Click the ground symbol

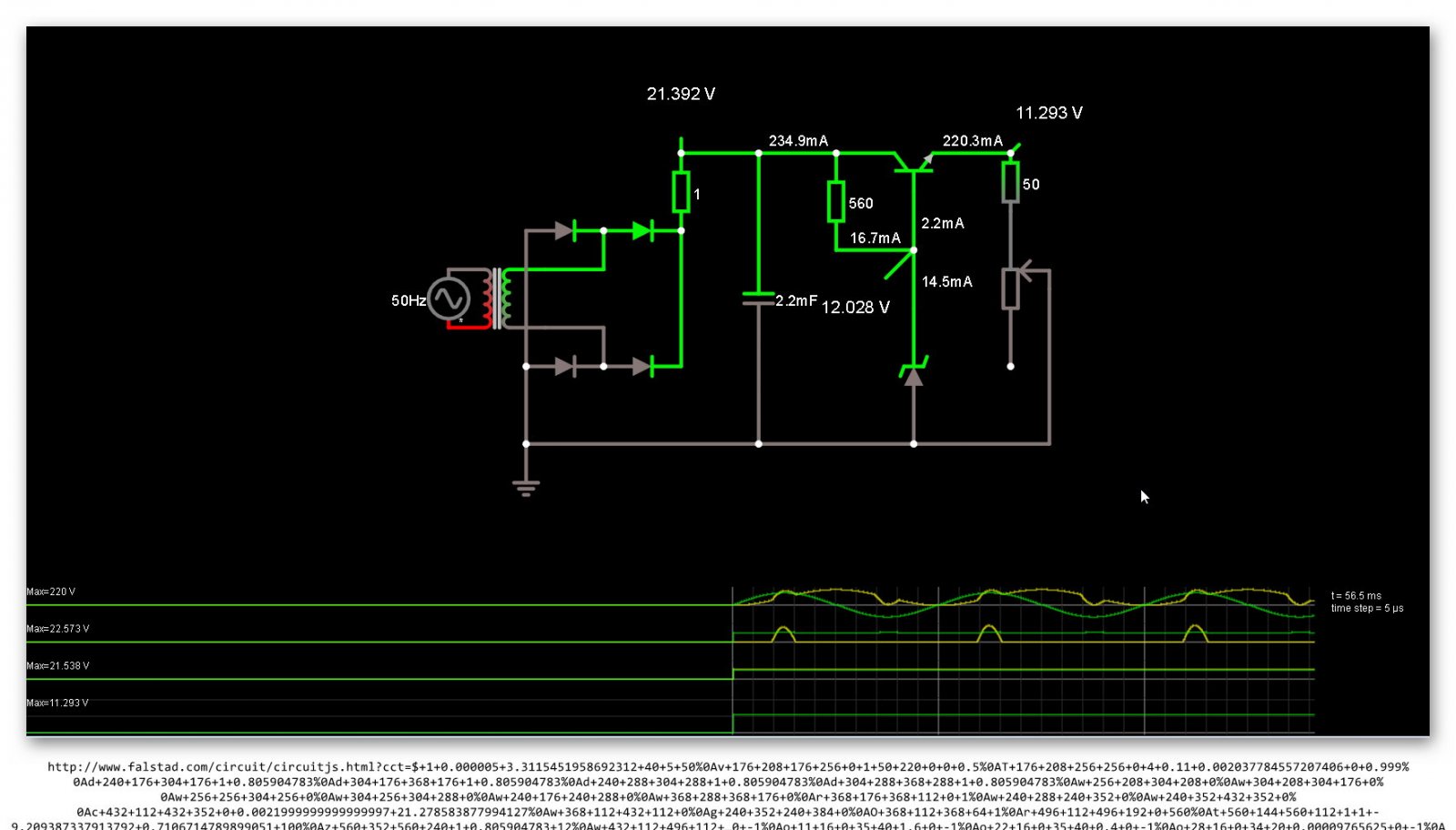coord(525,487)
